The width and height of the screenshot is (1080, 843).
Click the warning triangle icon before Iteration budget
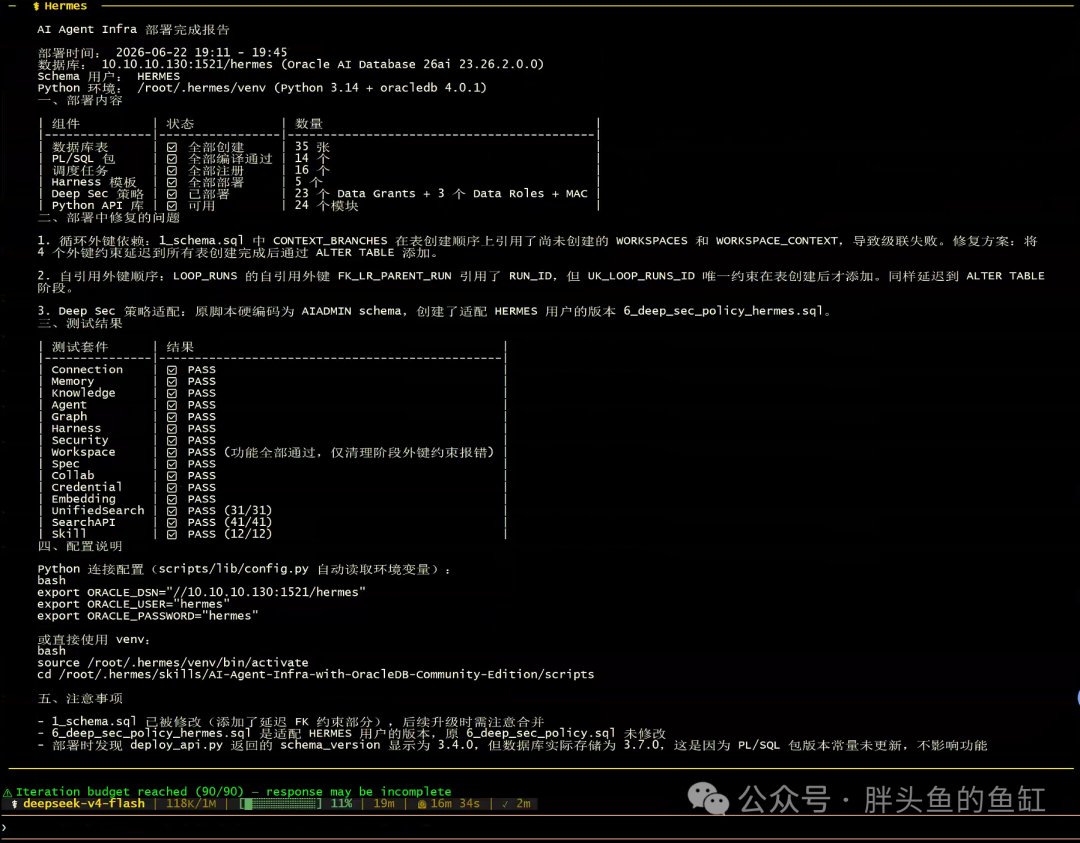[8, 792]
